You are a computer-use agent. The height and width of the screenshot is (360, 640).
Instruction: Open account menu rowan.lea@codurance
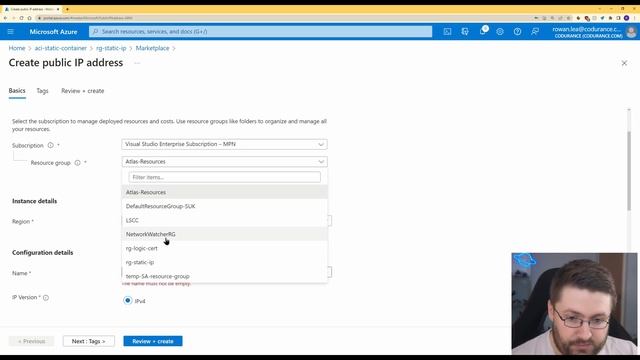coord(587,32)
